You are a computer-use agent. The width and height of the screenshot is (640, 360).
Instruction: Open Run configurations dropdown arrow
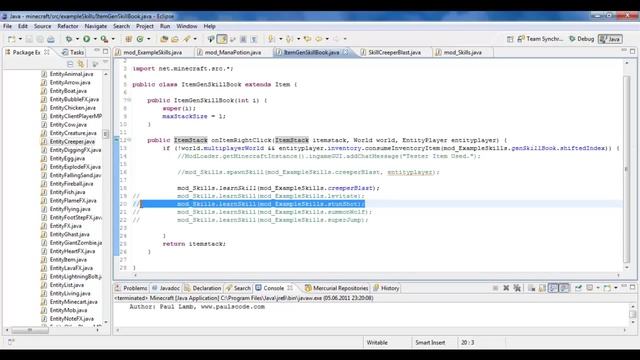[95, 39]
